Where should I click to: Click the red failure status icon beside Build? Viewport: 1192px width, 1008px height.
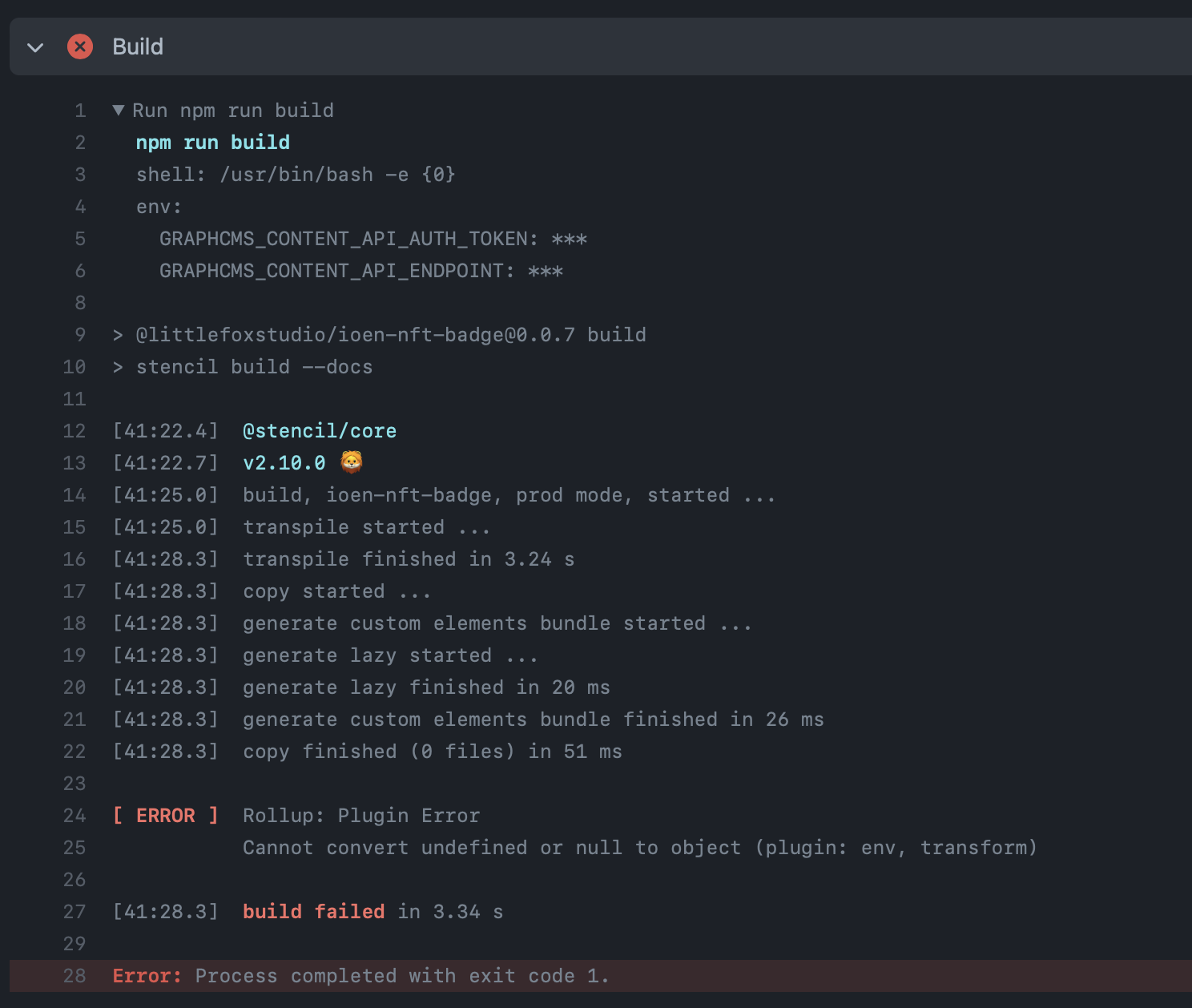79,46
